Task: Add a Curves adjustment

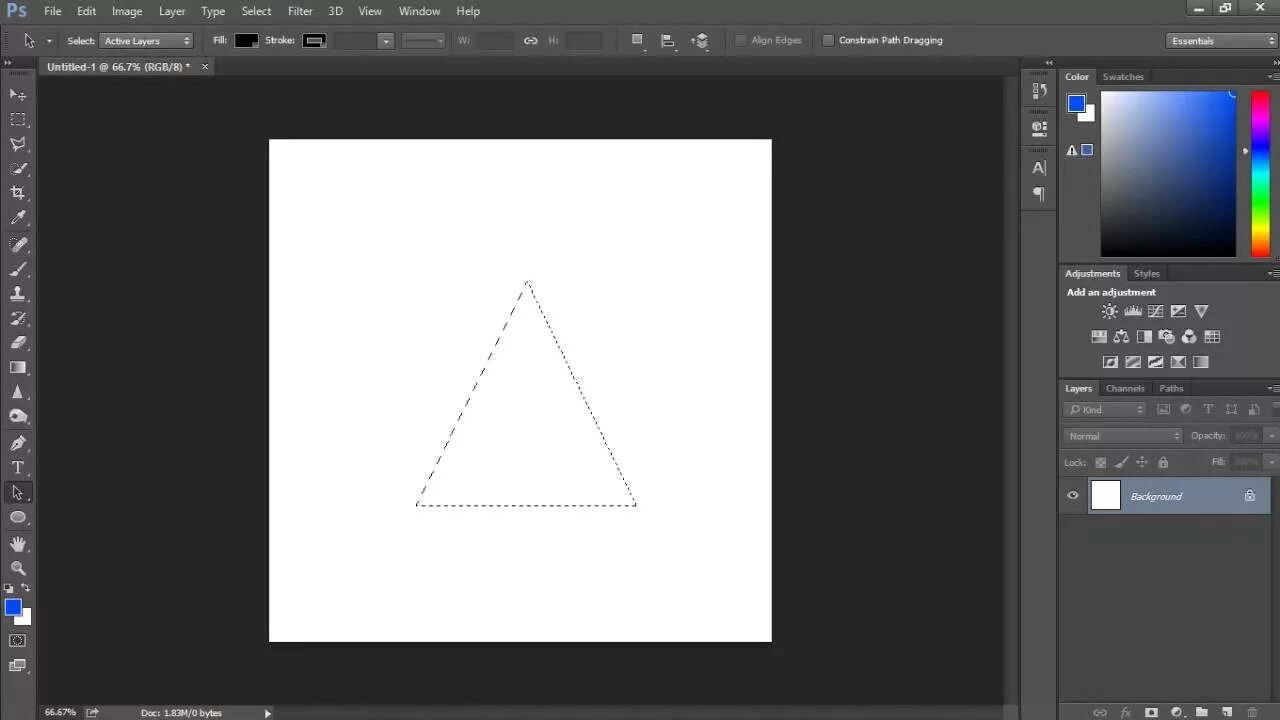Action: point(1156,312)
